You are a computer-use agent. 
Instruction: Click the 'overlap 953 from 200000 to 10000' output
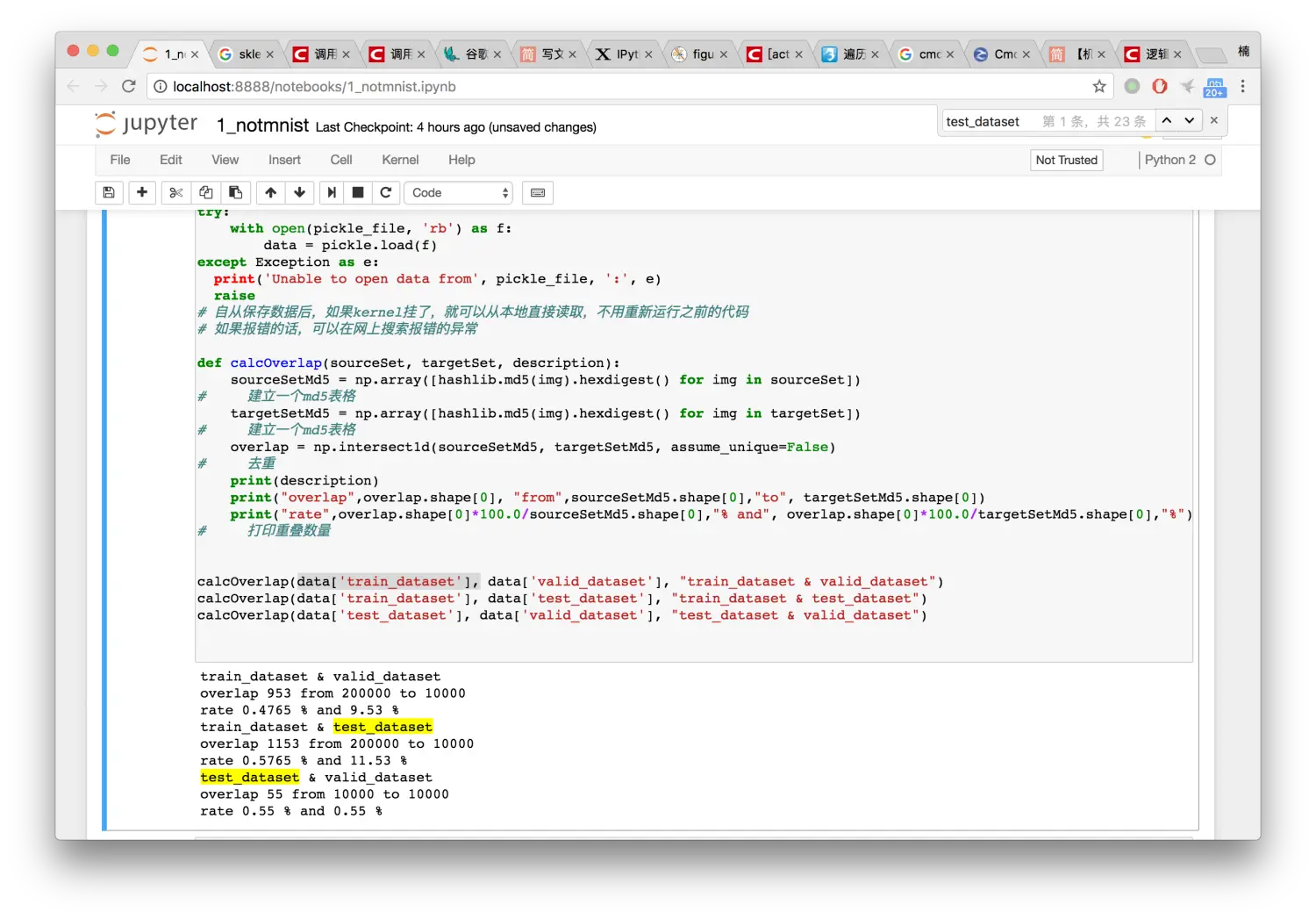coord(333,693)
